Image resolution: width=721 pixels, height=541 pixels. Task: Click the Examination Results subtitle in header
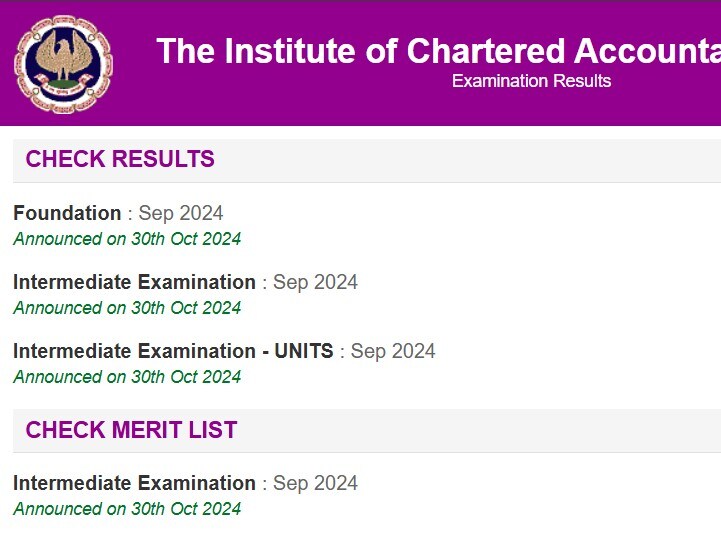[531, 81]
